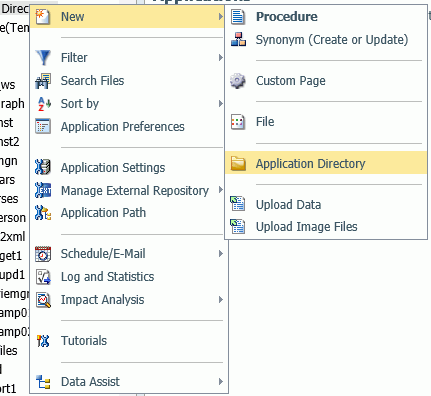Click the Impact Analysis magnifier icon
The width and height of the screenshot is (431, 396).
coord(43,300)
